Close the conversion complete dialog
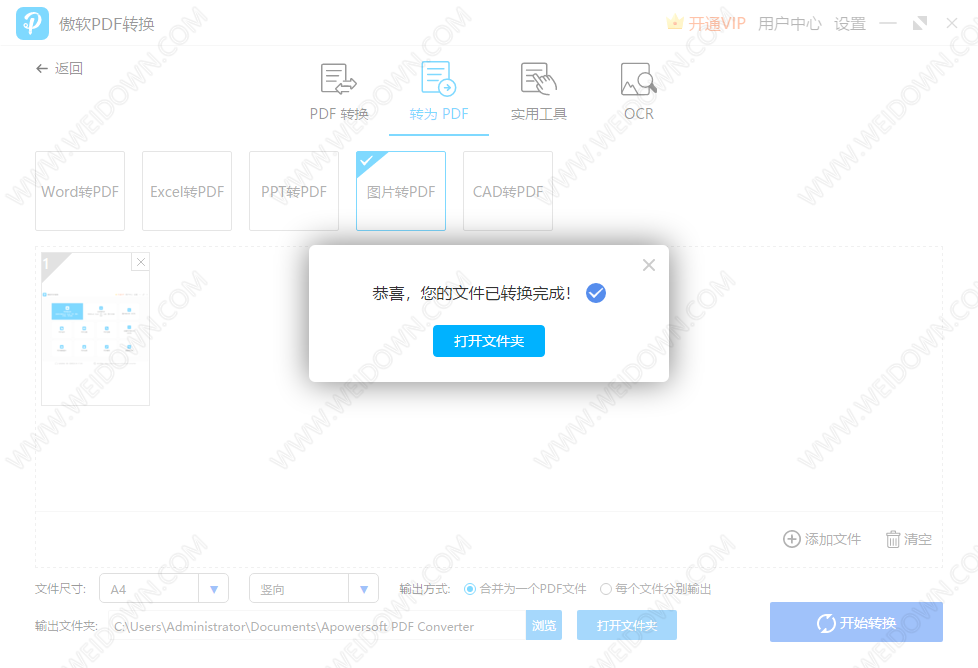 (649, 265)
